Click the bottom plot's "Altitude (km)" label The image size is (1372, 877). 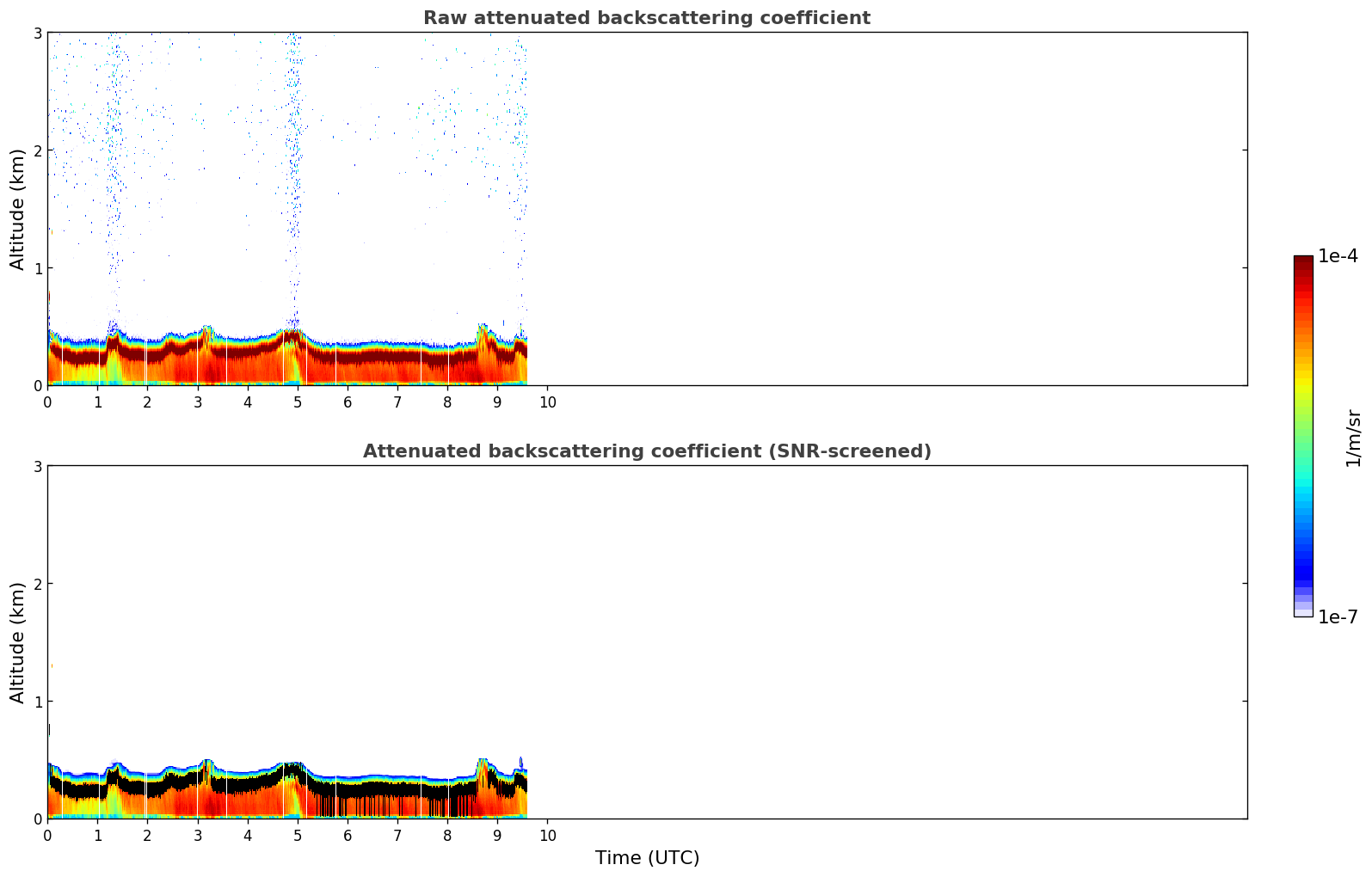coord(18,642)
